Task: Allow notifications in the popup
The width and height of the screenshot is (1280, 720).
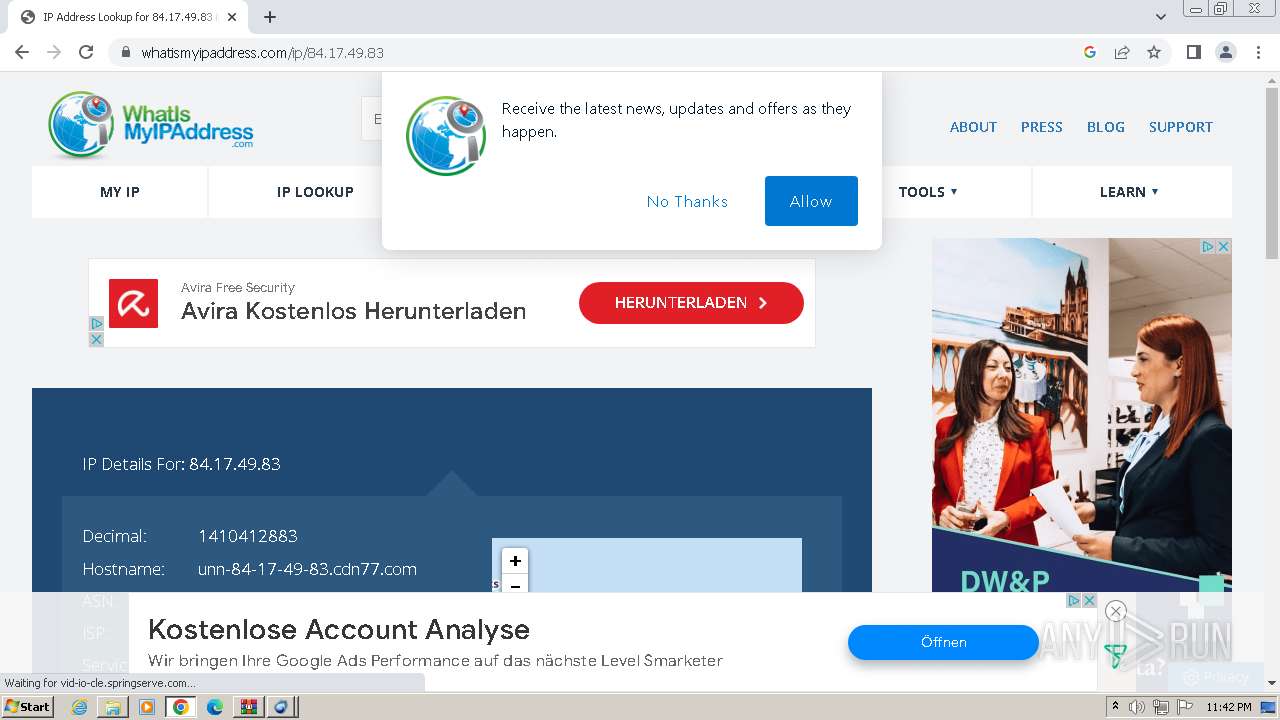Action: (x=811, y=201)
